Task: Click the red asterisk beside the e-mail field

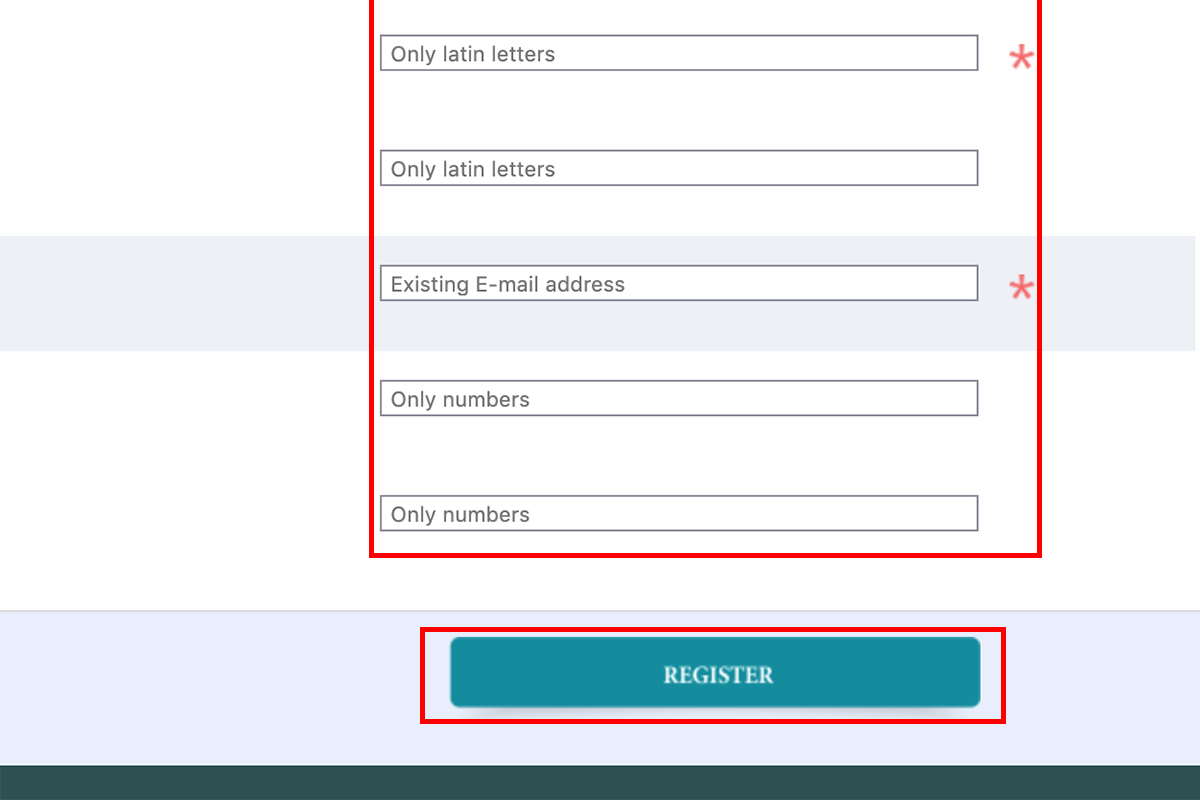Action: [1021, 289]
